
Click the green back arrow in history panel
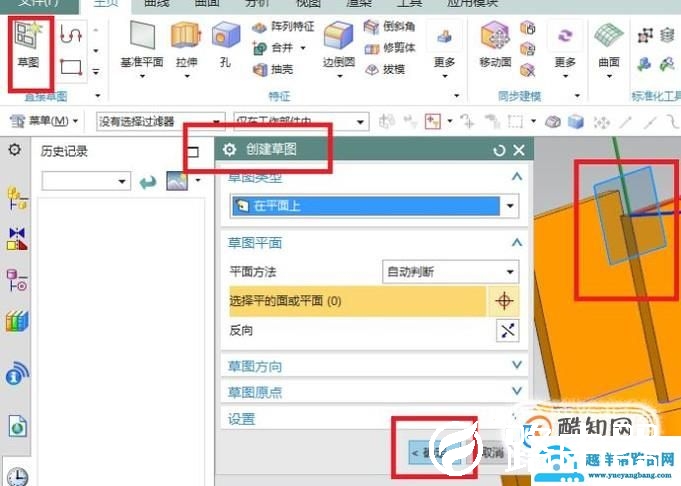tap(148, 182)
